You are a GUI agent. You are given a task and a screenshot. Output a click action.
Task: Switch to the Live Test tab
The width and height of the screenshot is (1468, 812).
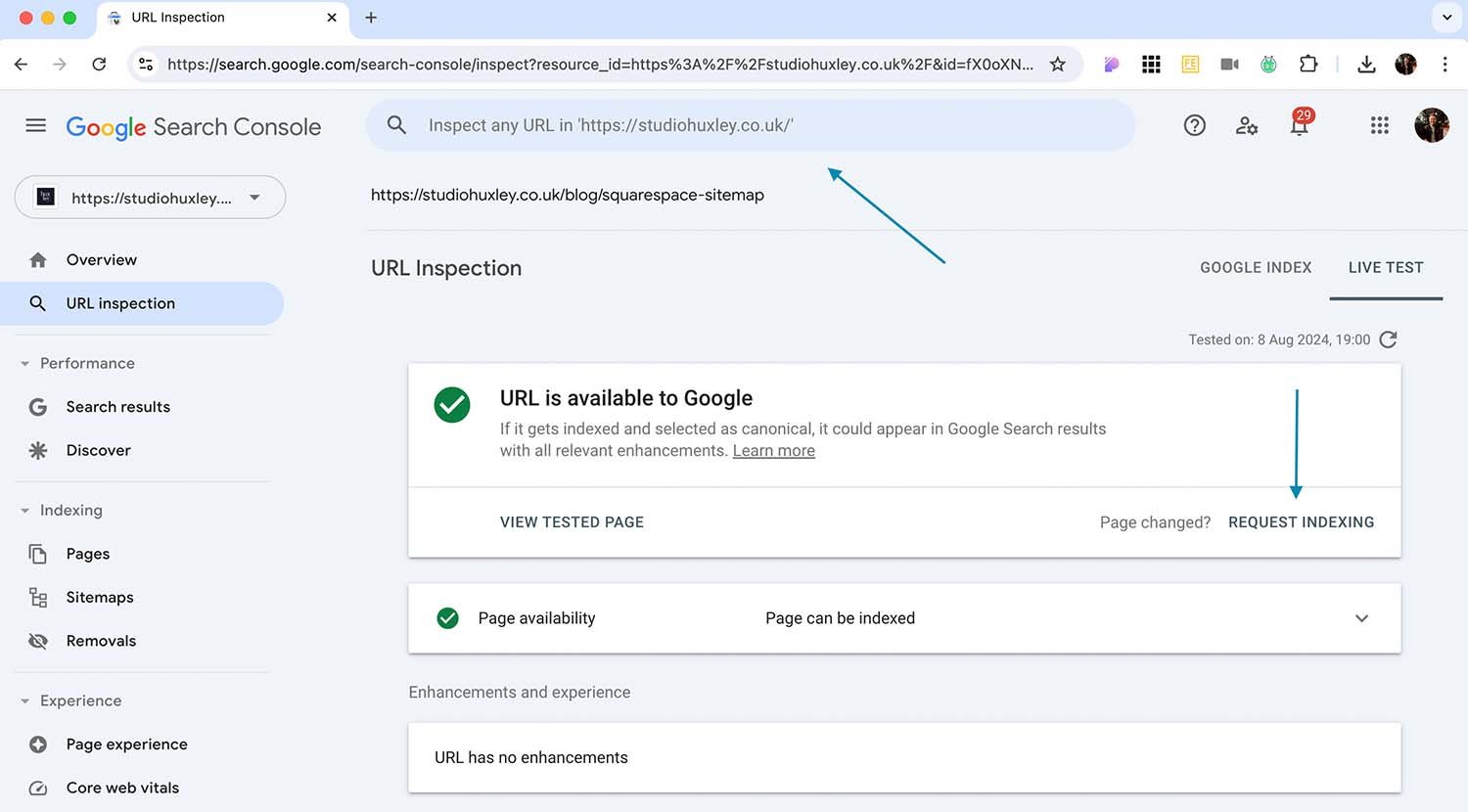coord(1386,267)
